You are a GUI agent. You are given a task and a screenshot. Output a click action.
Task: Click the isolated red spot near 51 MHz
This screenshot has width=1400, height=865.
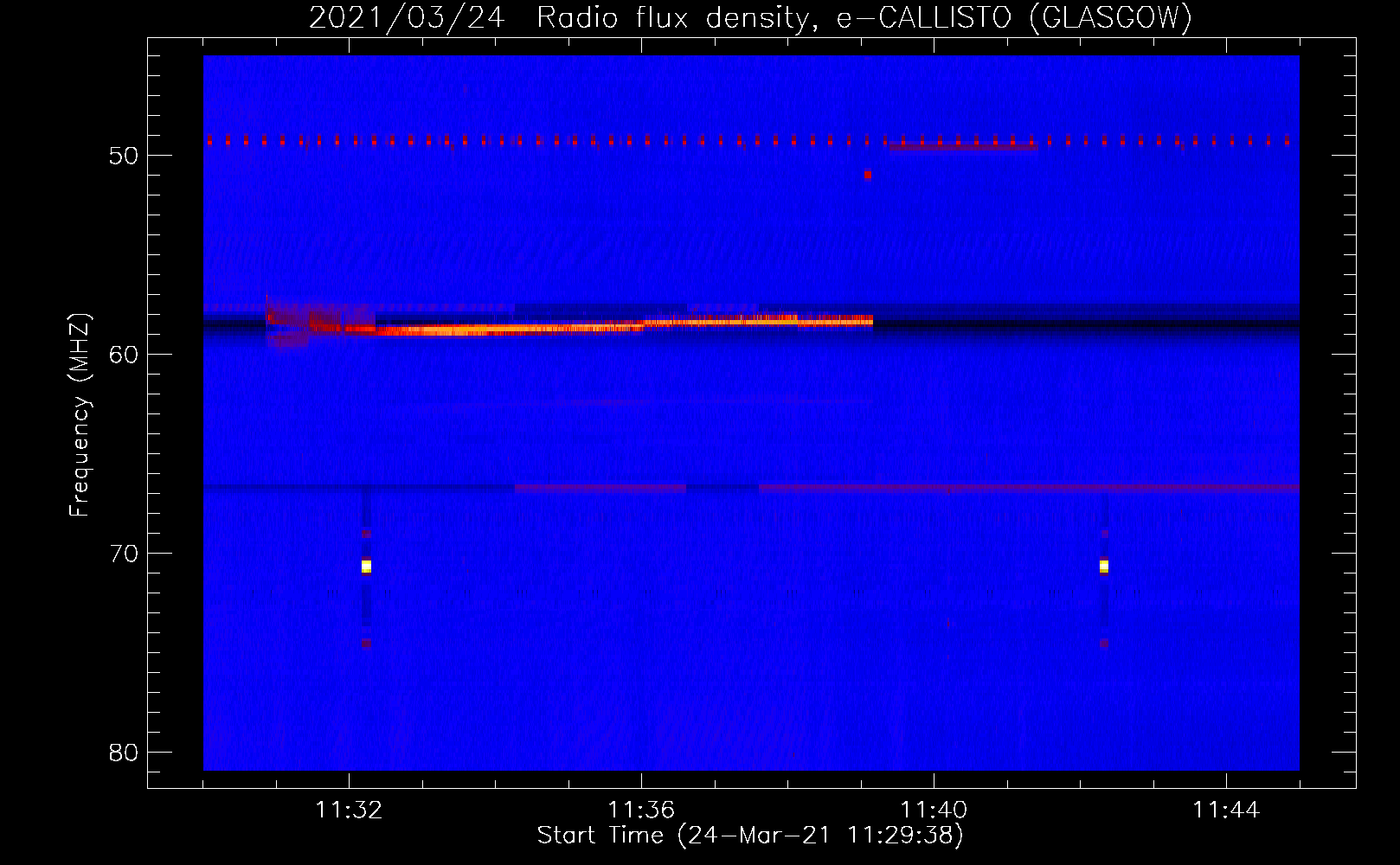[868, 174]
